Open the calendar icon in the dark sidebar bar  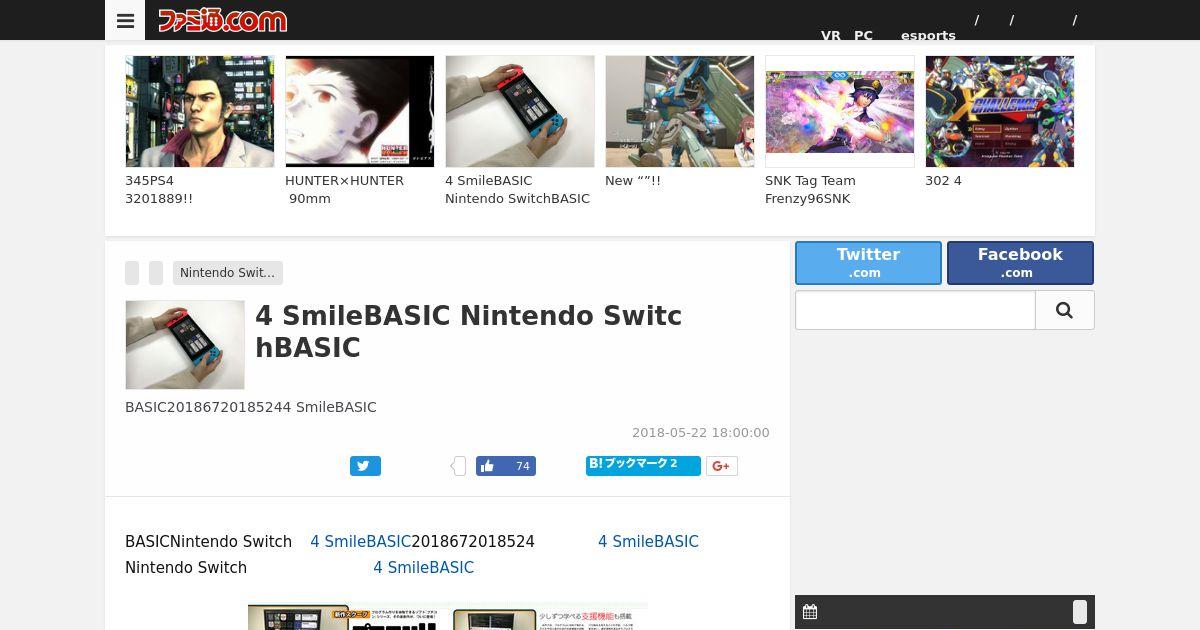pyautogui.click(x=810, y=612)
